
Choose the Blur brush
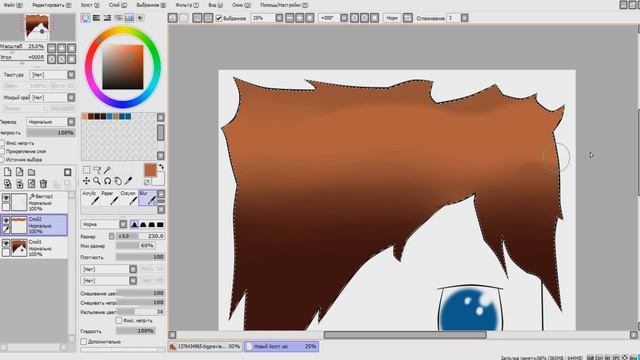click(x=147, y=198)
